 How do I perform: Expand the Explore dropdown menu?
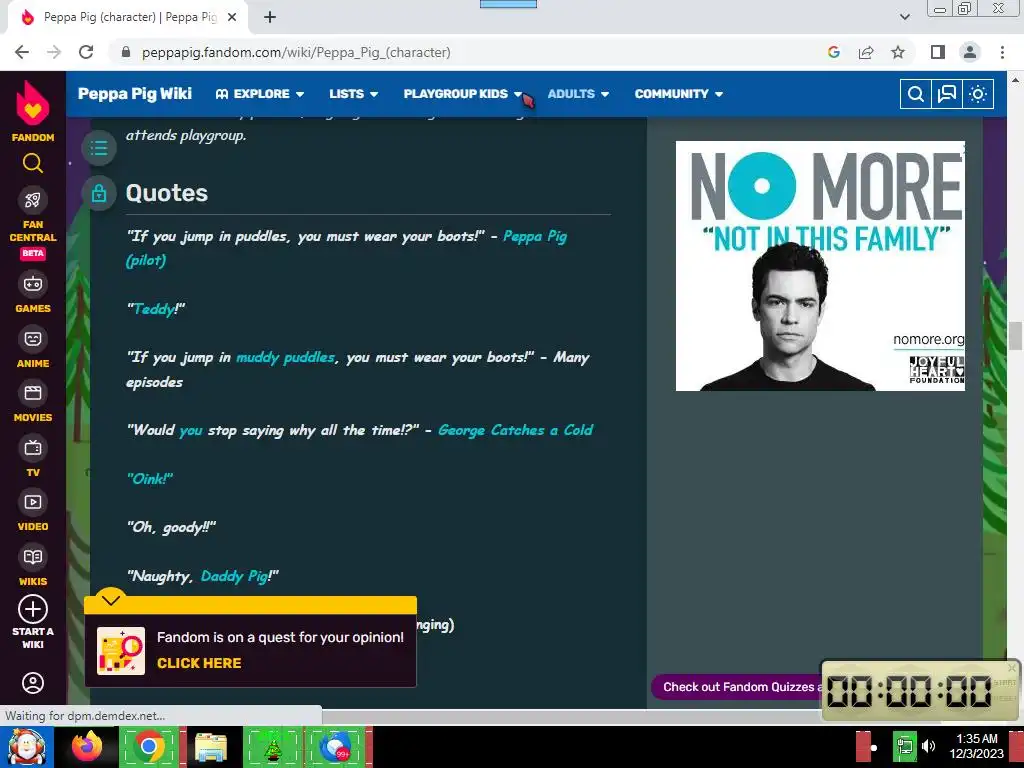point(260,94)
